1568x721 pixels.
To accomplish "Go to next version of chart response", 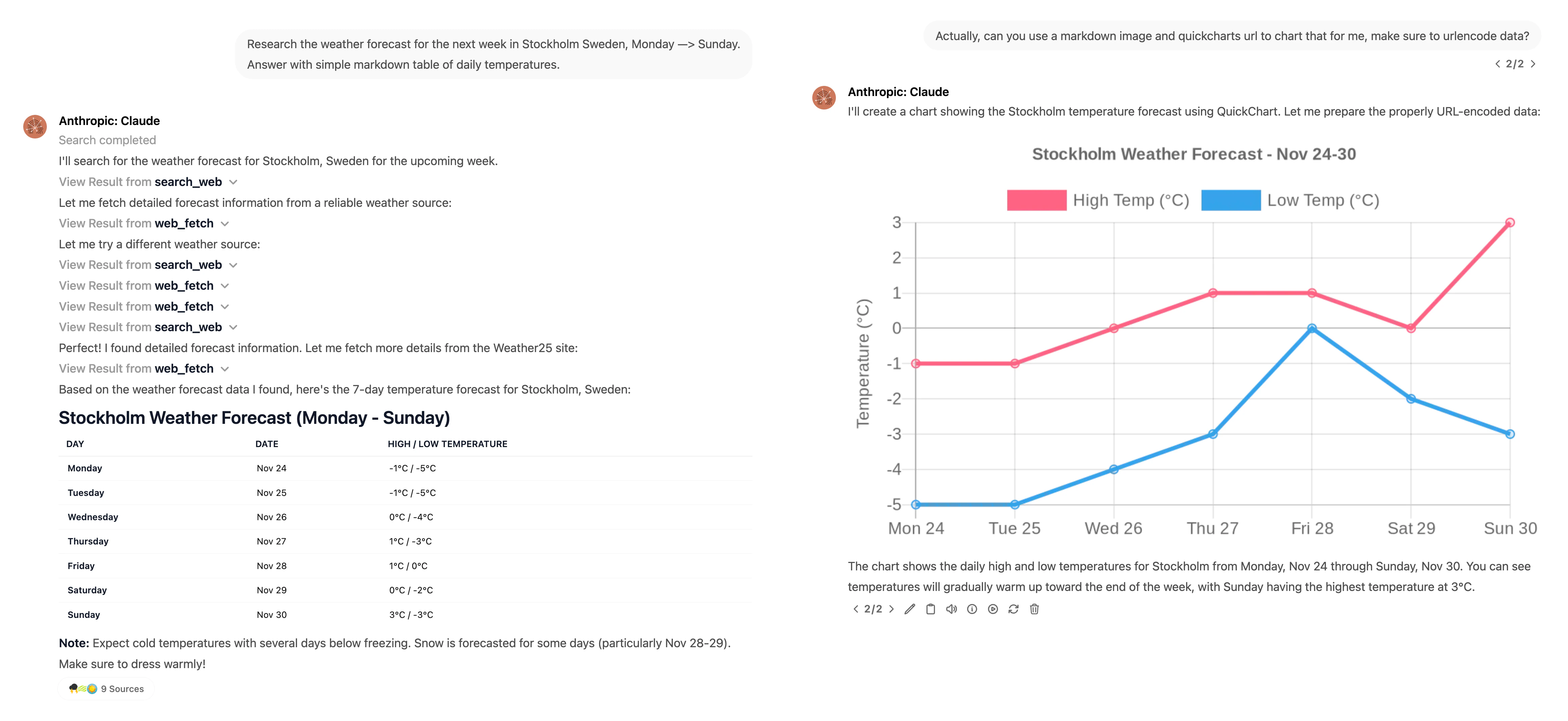I will click(x=892, y=609).
